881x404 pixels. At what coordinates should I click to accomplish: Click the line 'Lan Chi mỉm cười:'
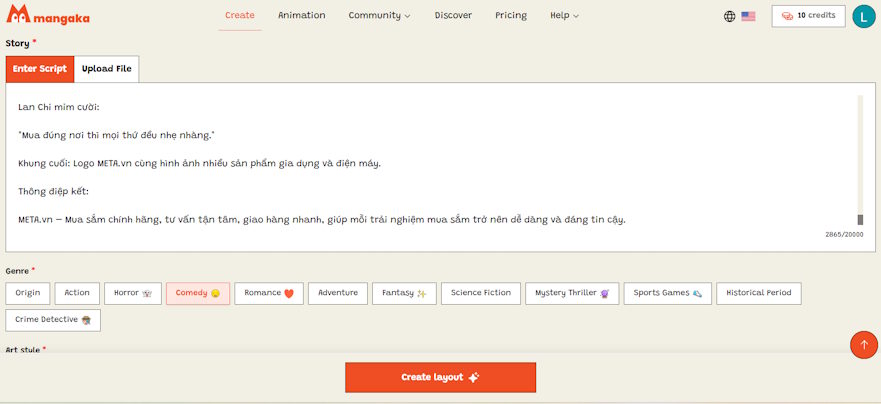point(58,107)
